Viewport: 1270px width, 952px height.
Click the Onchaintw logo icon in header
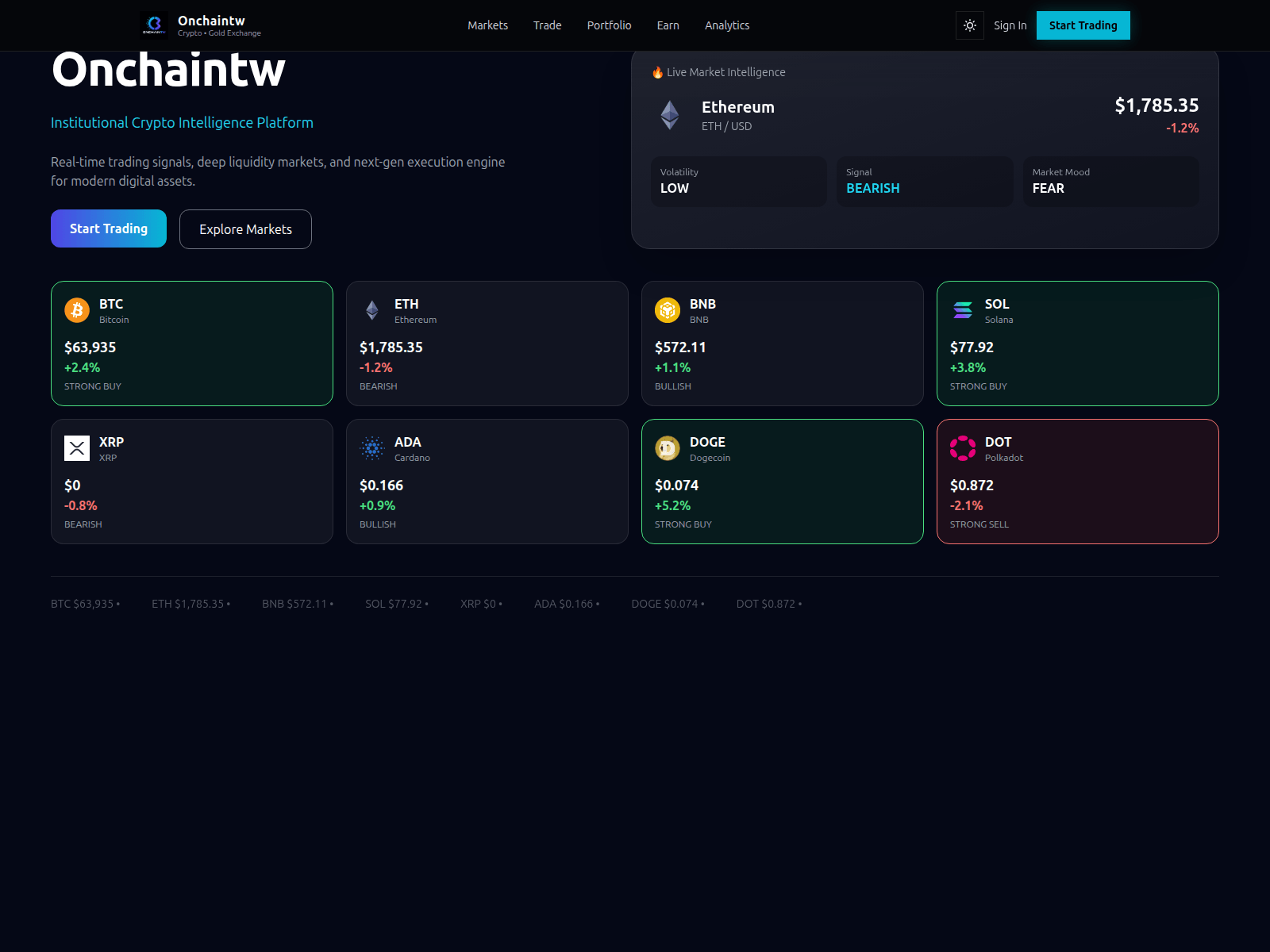(154, 25)
